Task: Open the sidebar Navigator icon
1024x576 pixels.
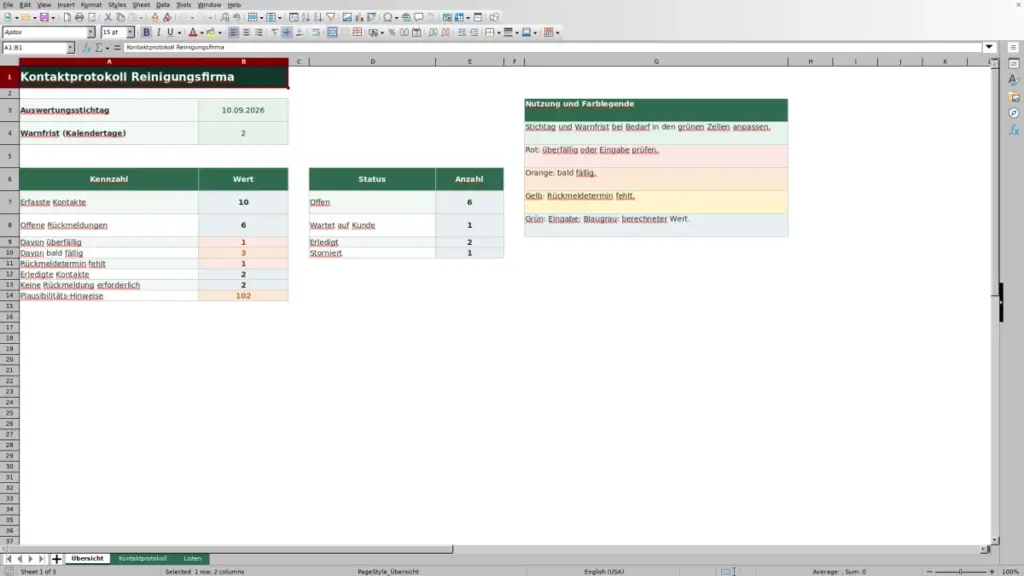Action: click(x=1014, y=114)
